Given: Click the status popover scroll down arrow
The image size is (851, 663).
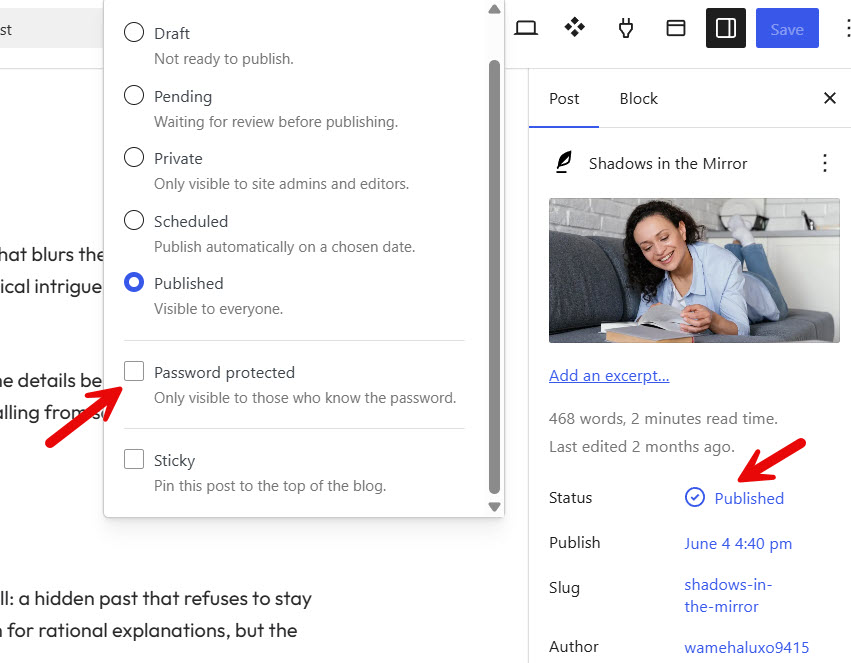Looking at the screenshot, I should 494,507.
